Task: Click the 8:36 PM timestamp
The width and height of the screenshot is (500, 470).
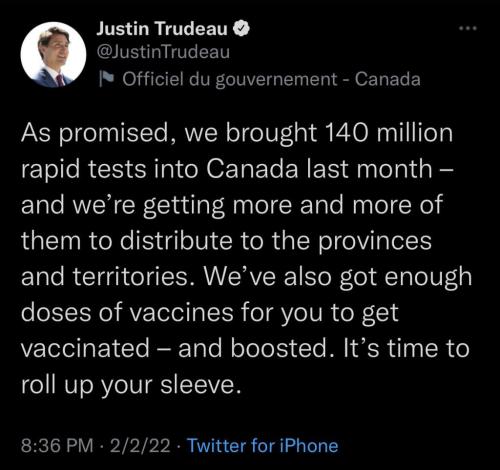Action: click(x=57, y=446)
